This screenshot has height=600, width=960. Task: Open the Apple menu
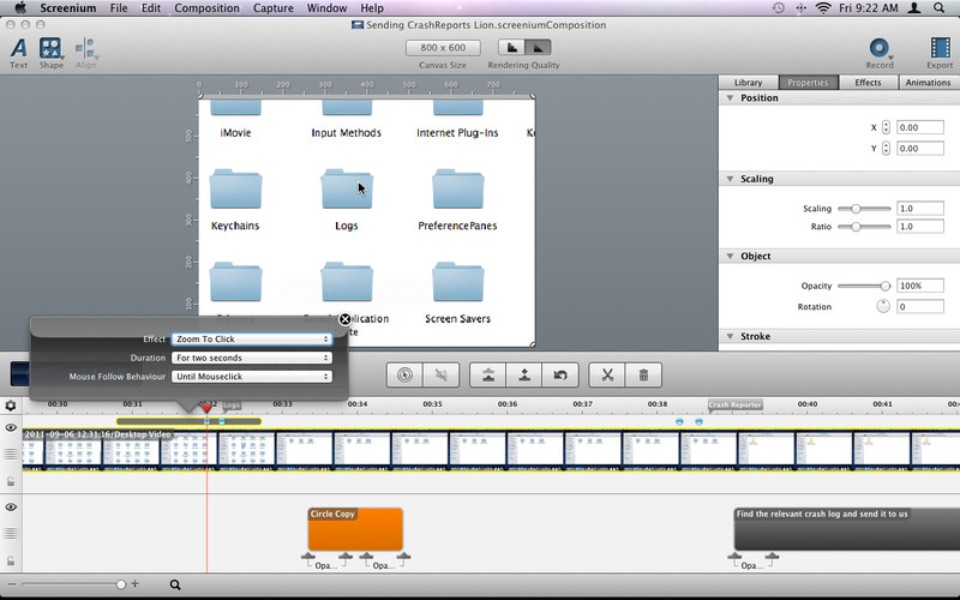tap(20, 8)
